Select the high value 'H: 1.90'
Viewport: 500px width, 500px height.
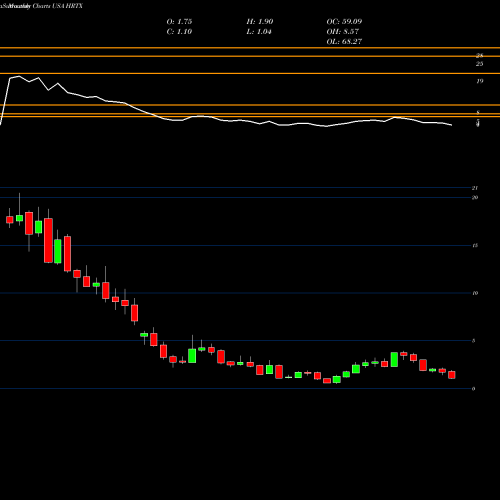pyautogui.click(x=260, y=22)
